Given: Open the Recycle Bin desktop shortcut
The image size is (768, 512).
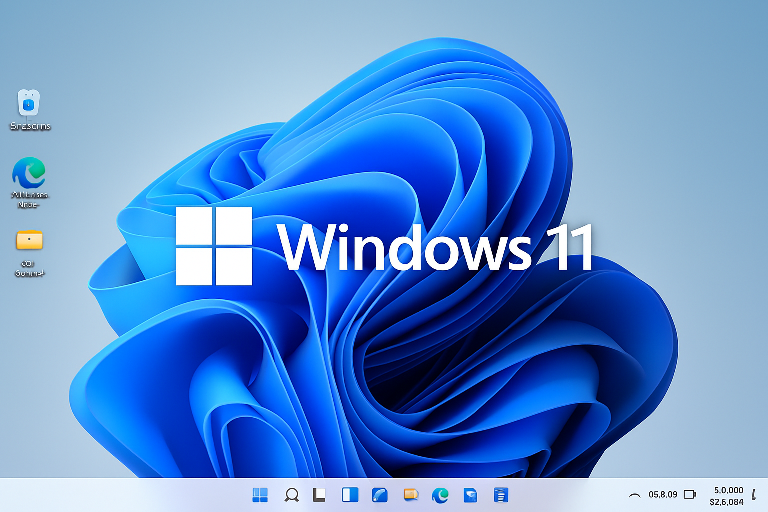Looking at the screenshot, I should tap(29, 110).
